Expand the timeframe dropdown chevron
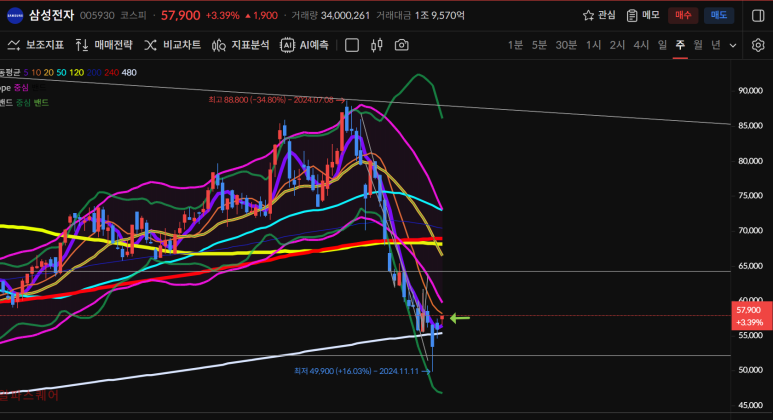This screenshot has height=420, width=773. pyautogui.click(x=733, y=45)
